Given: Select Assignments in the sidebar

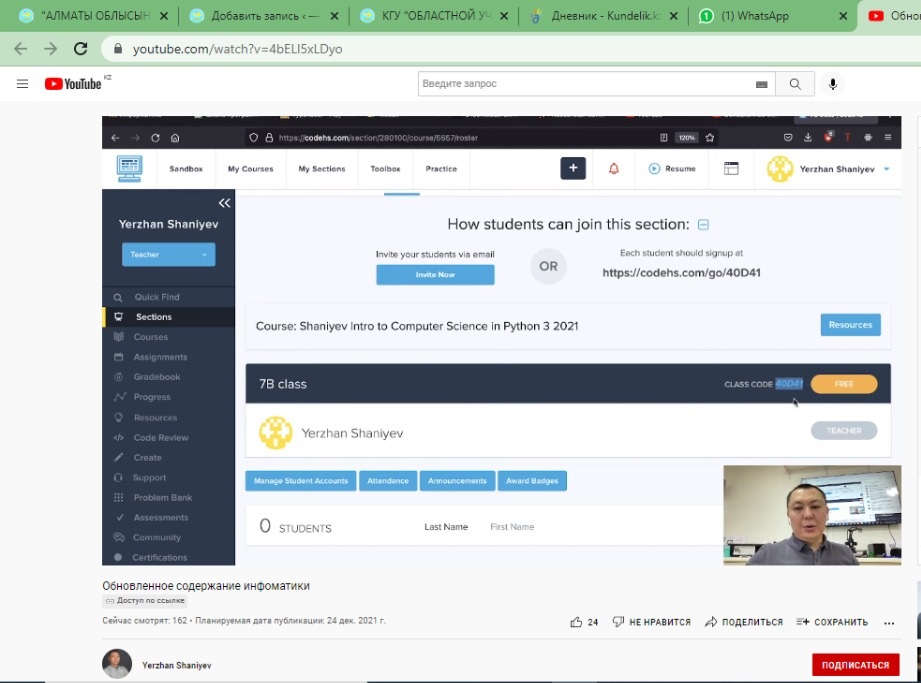Looking at the screenshot, I should click(x=160, y=356).
